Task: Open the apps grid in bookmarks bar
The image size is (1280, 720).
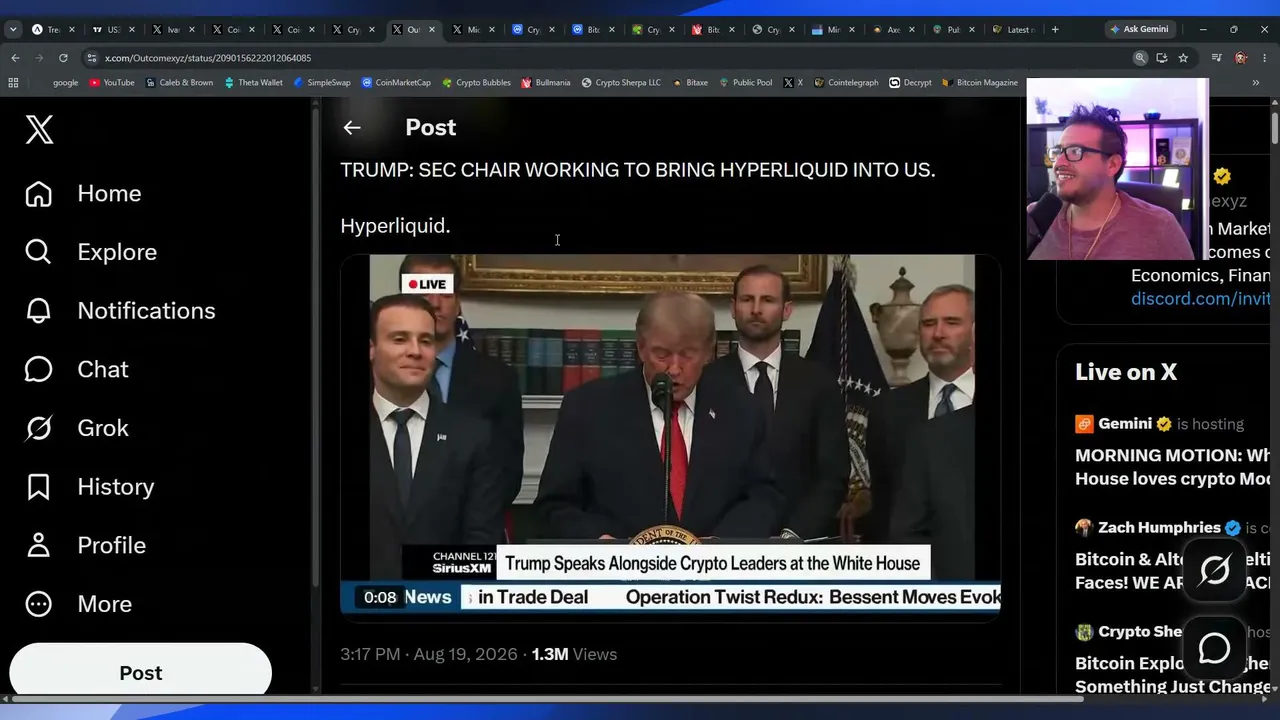Action: coord(14,83)
